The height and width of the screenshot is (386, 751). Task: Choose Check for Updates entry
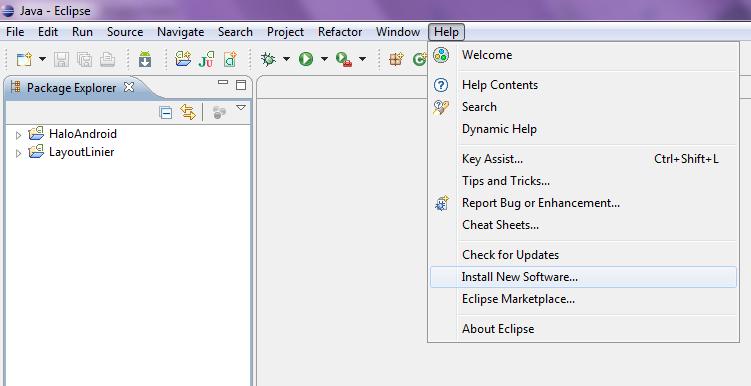583,255
